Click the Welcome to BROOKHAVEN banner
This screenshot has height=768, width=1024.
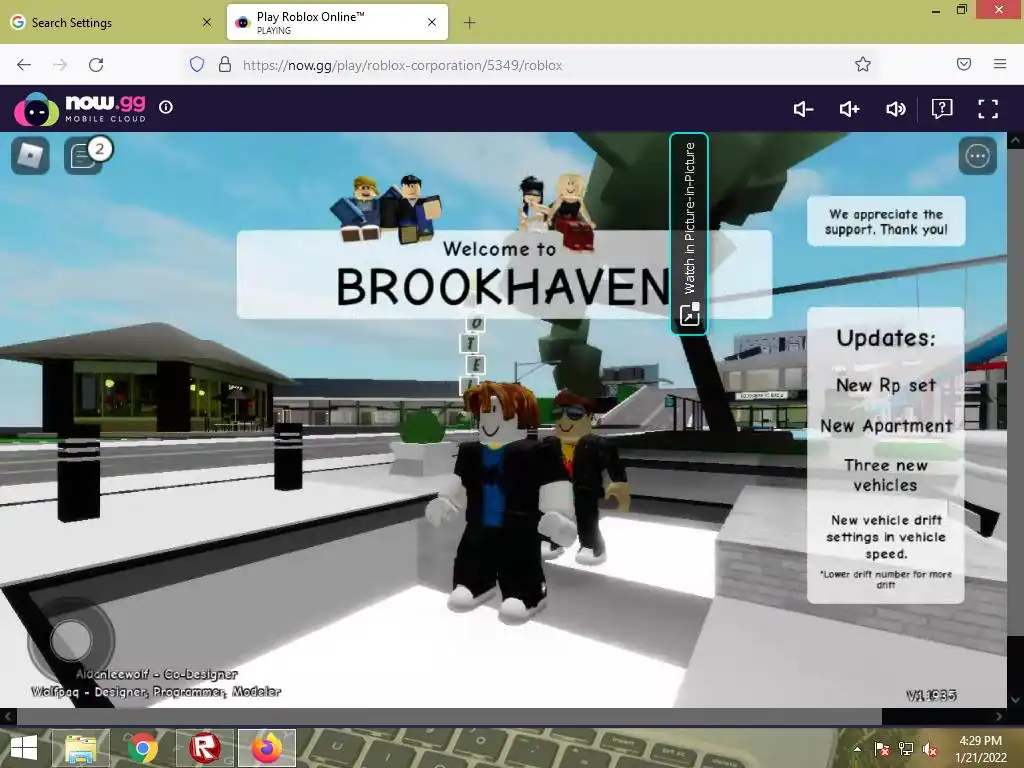504,274
